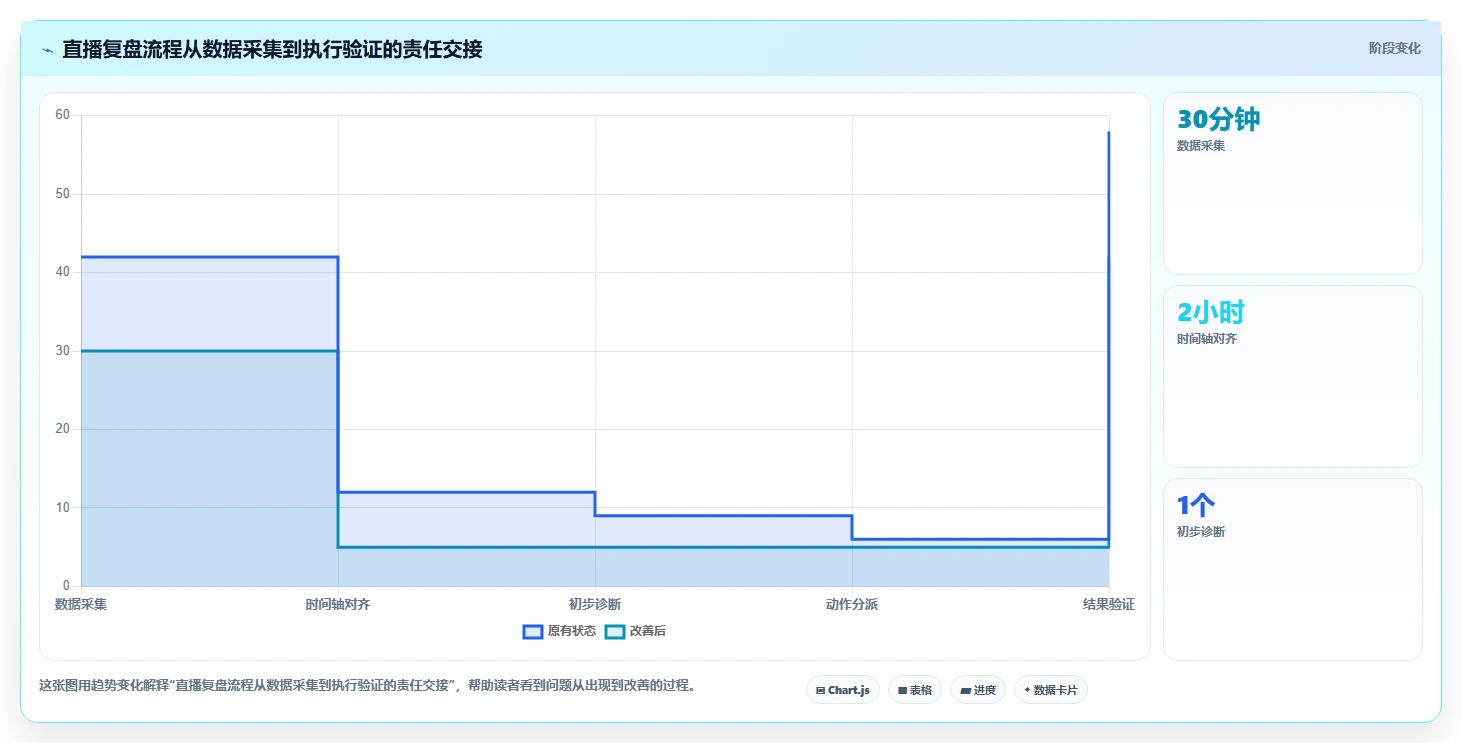Select the 表格 tag pill
This screenshot has width=1462, height=743.
[915, 690]
